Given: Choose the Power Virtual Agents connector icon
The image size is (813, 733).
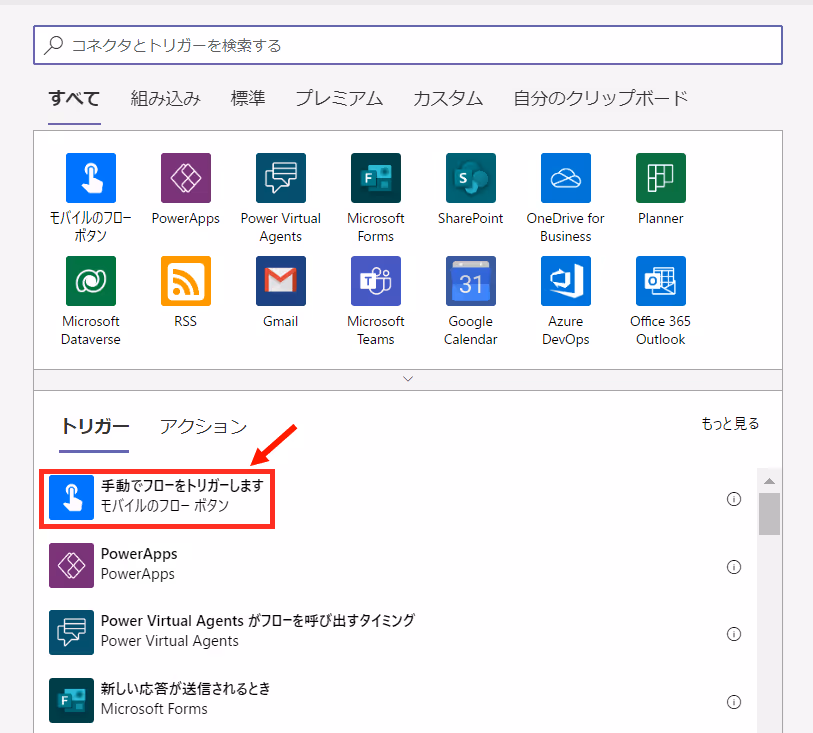Looking at the screenshot, I should pos(281,178).
